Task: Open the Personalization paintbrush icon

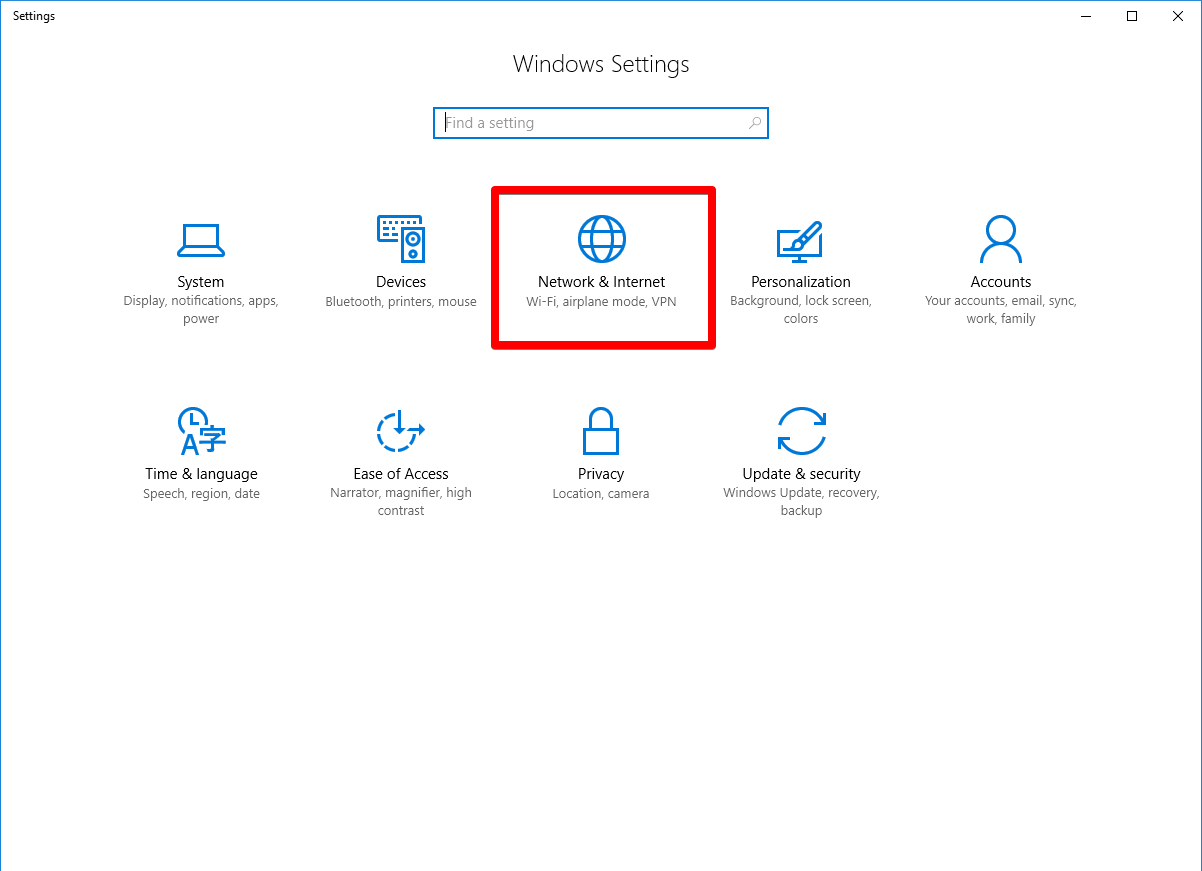Action: point(800,241)
